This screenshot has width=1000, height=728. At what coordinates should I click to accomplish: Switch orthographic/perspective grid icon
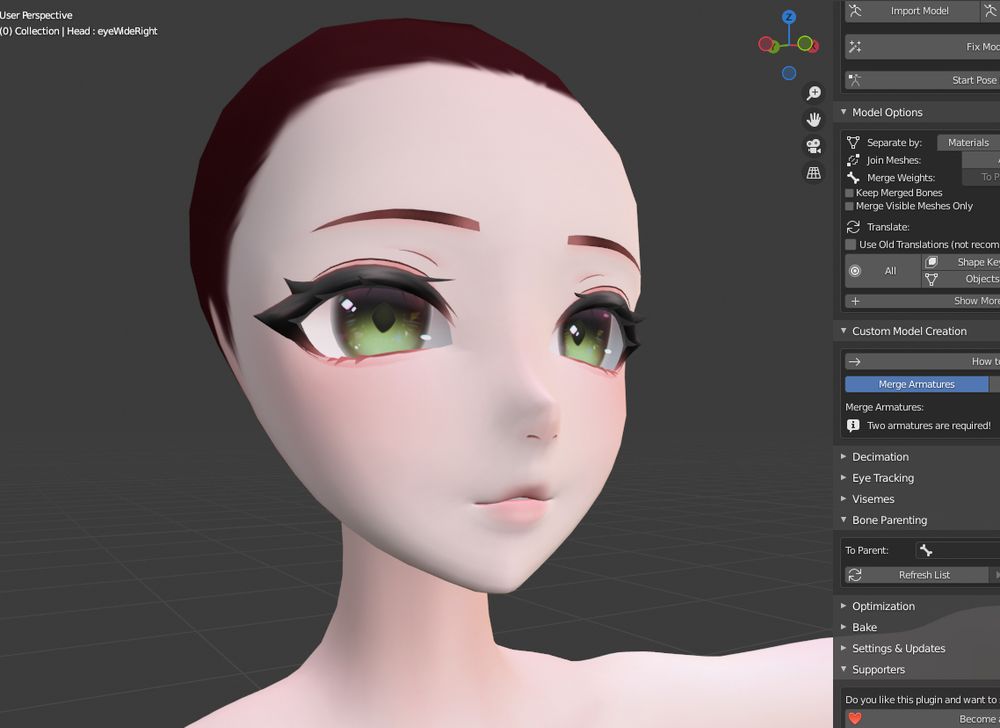[814, 173]
